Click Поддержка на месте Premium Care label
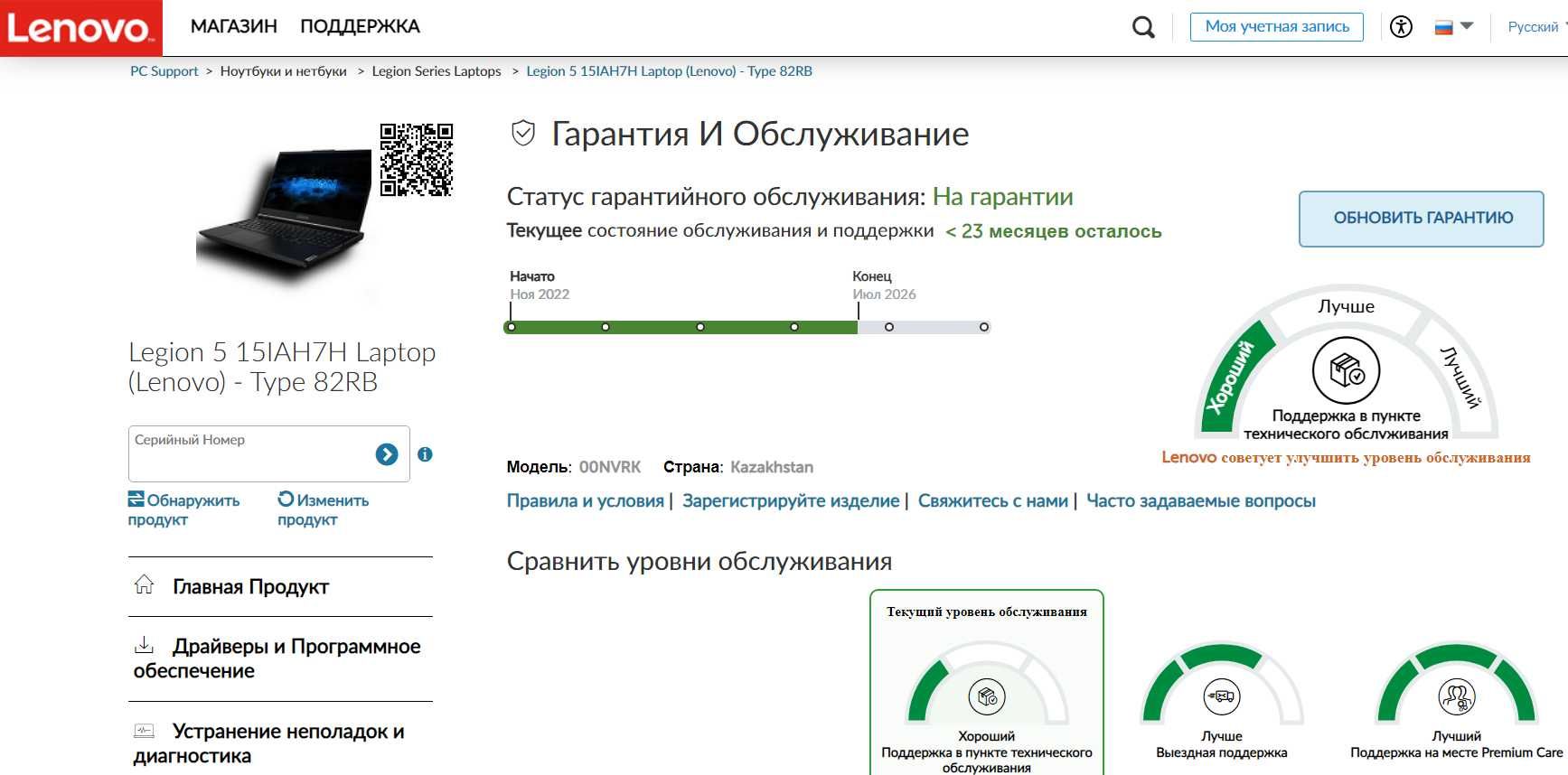 [x=1457, y=752]
